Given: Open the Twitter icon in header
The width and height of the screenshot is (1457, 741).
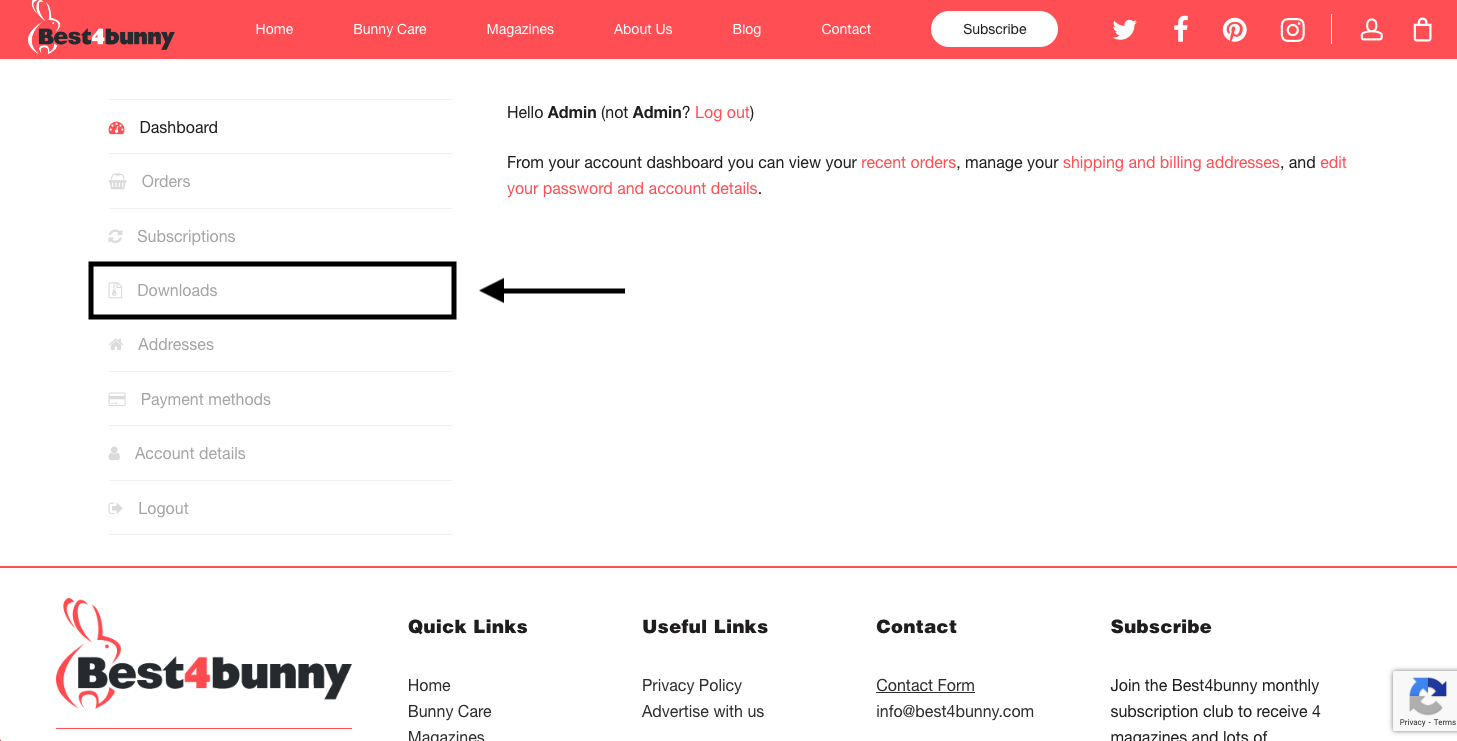Looking at the screenshot, I should [x=1124, y=30].
